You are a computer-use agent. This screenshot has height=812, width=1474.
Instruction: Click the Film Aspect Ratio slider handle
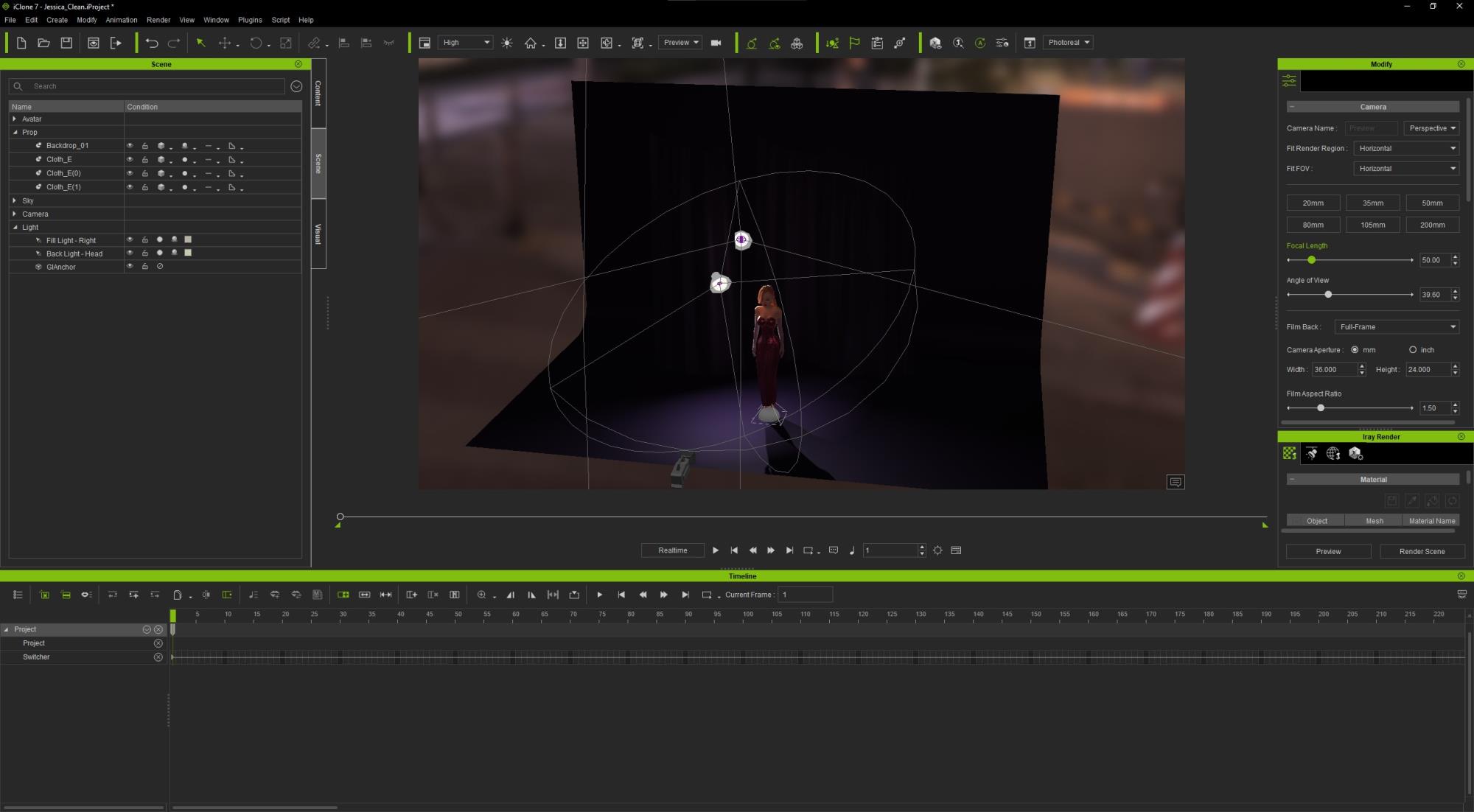pyautogui.click(x=1321, y=408)
